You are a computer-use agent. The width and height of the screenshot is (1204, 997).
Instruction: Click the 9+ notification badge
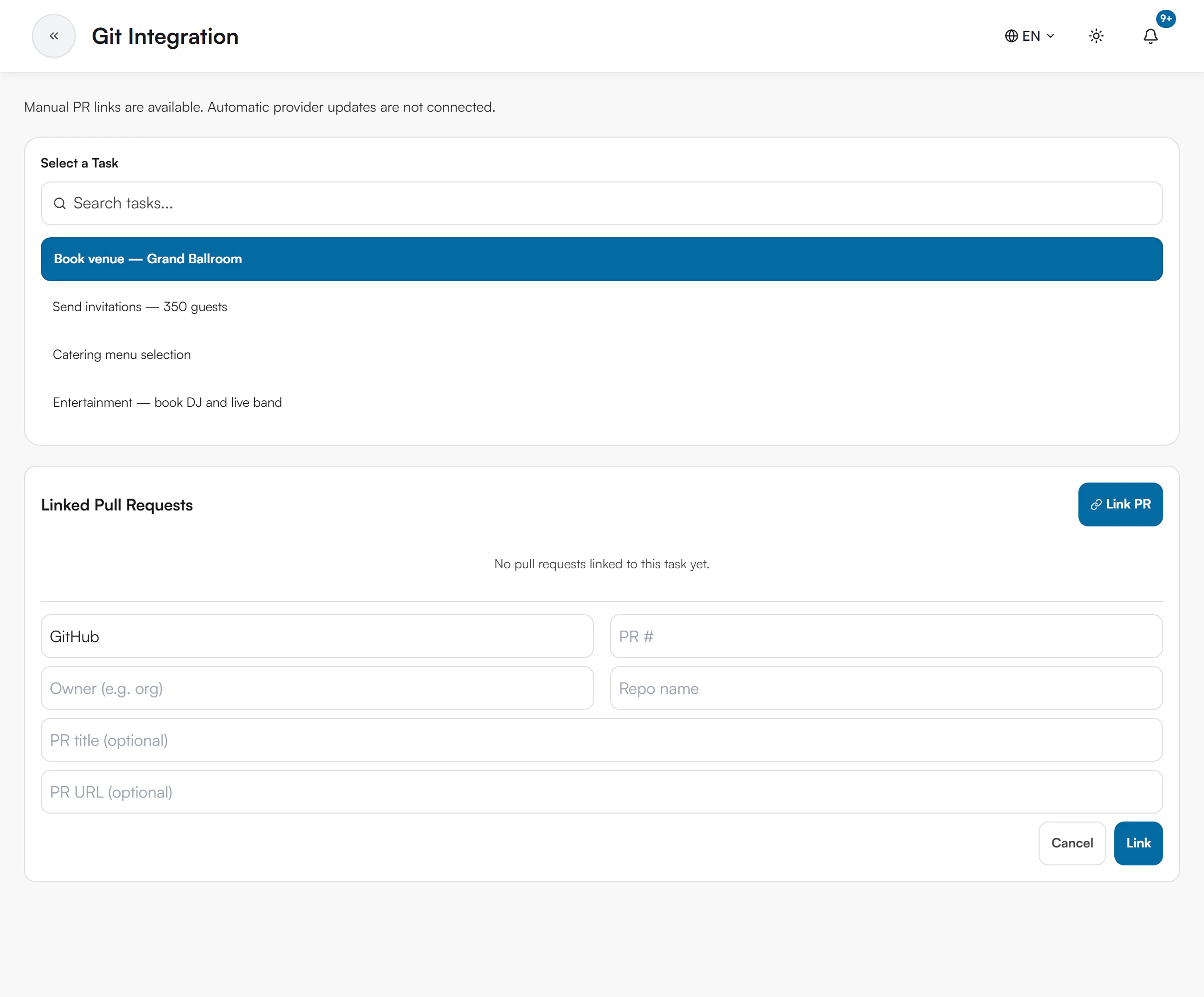click(x=1166, y=18)
